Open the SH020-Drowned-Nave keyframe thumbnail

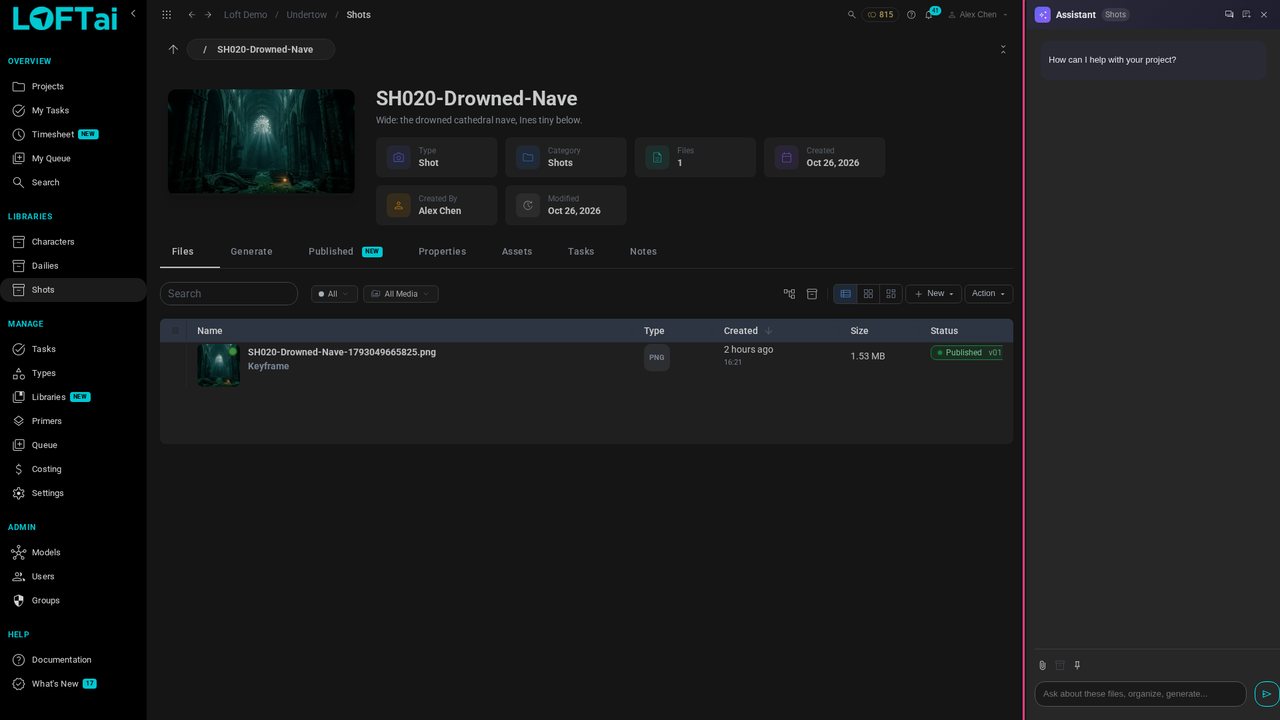[x=218, y=365]
